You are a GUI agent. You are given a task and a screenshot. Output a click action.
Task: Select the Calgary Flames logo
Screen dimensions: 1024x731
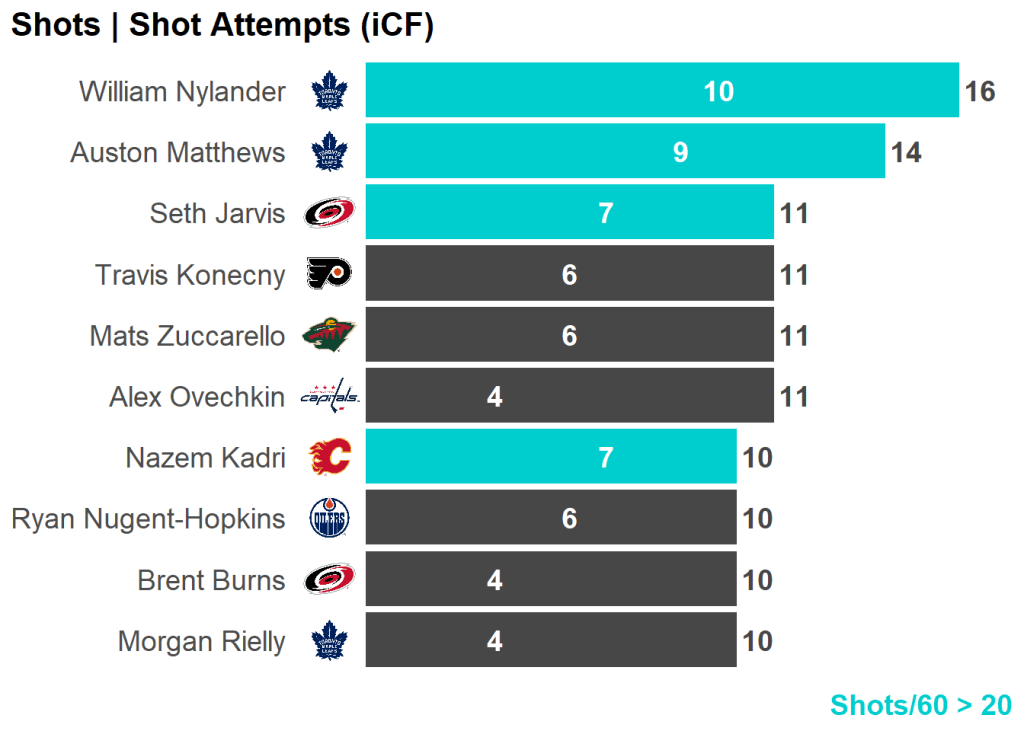[328, 458]
